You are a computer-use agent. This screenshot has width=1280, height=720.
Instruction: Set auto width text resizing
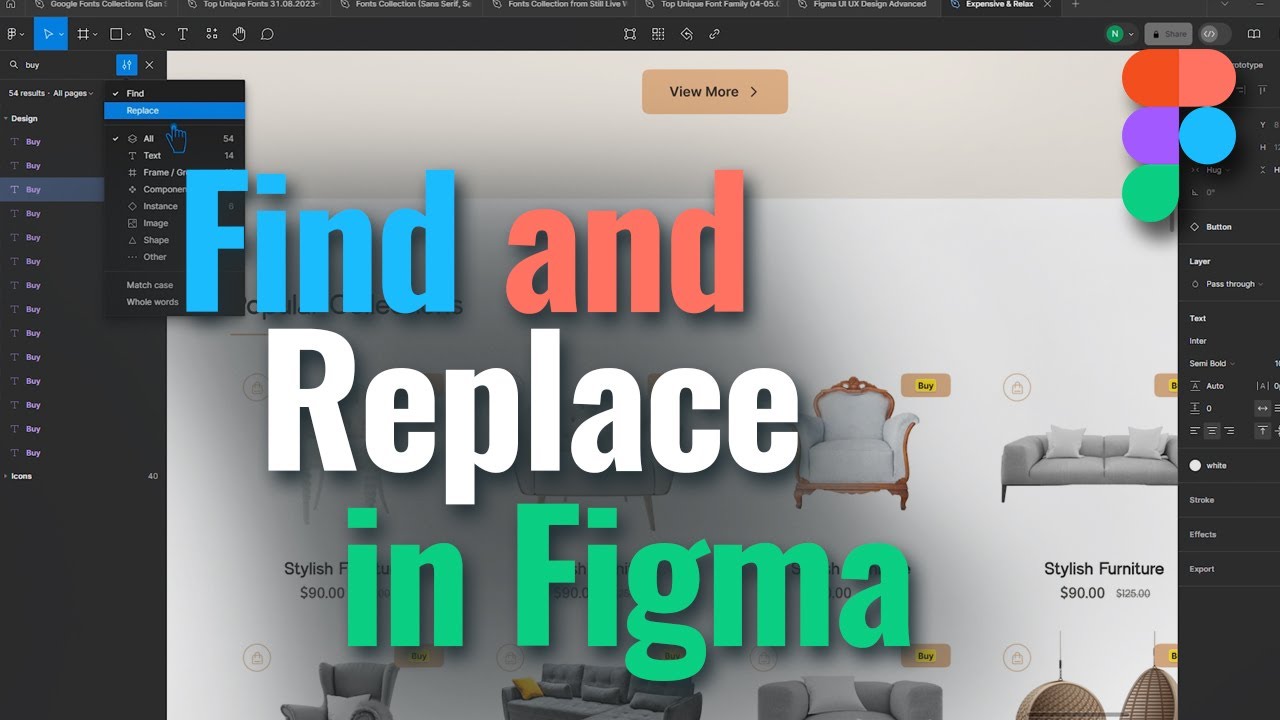[1263, 408]
